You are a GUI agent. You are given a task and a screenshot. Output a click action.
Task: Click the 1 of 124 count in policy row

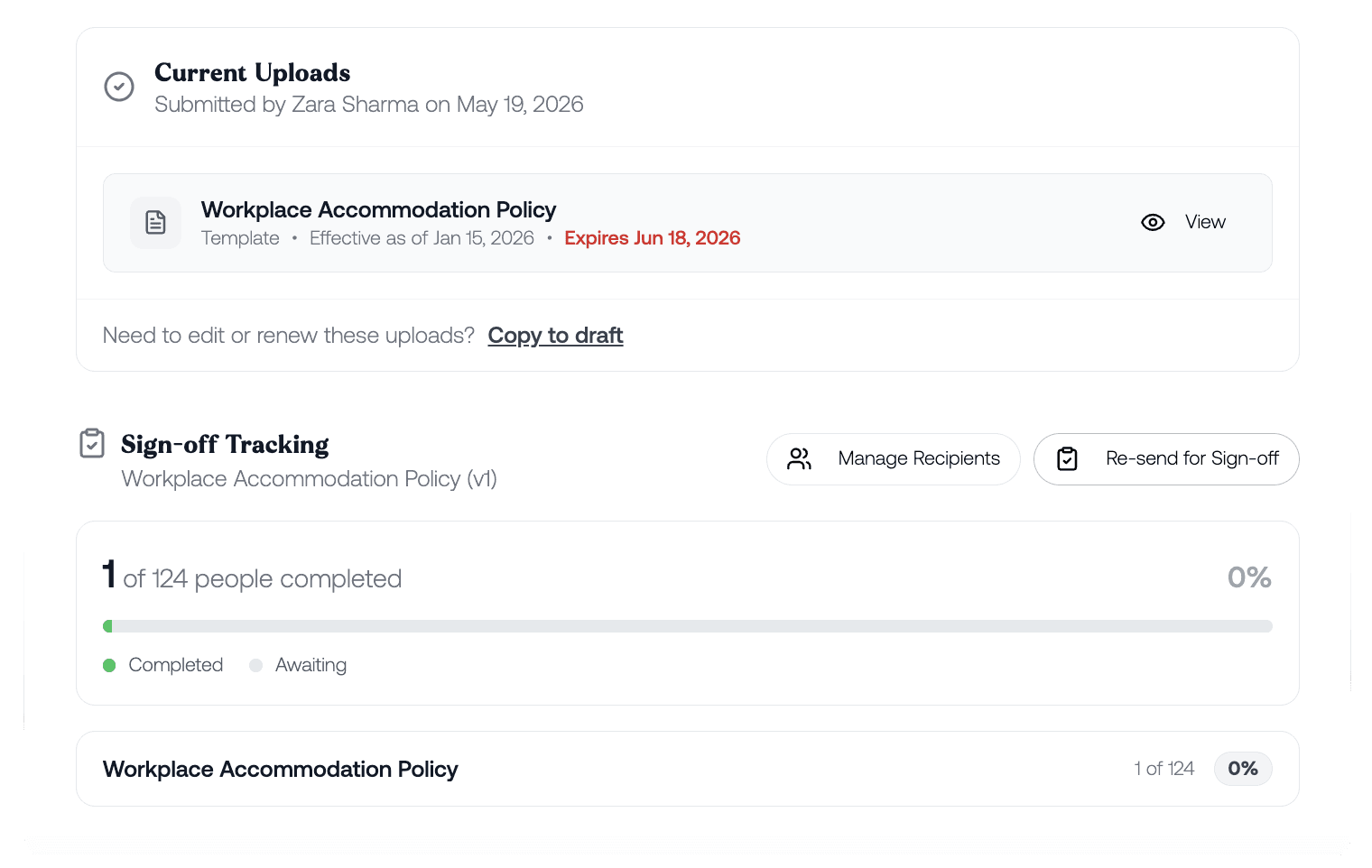[1164, 769]
